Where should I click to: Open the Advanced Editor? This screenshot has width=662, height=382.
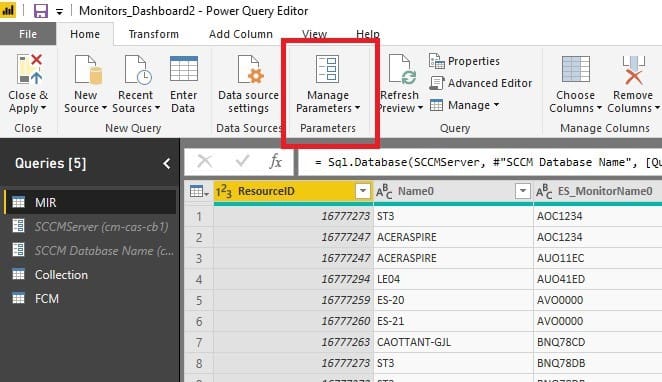tap(480, 83)
